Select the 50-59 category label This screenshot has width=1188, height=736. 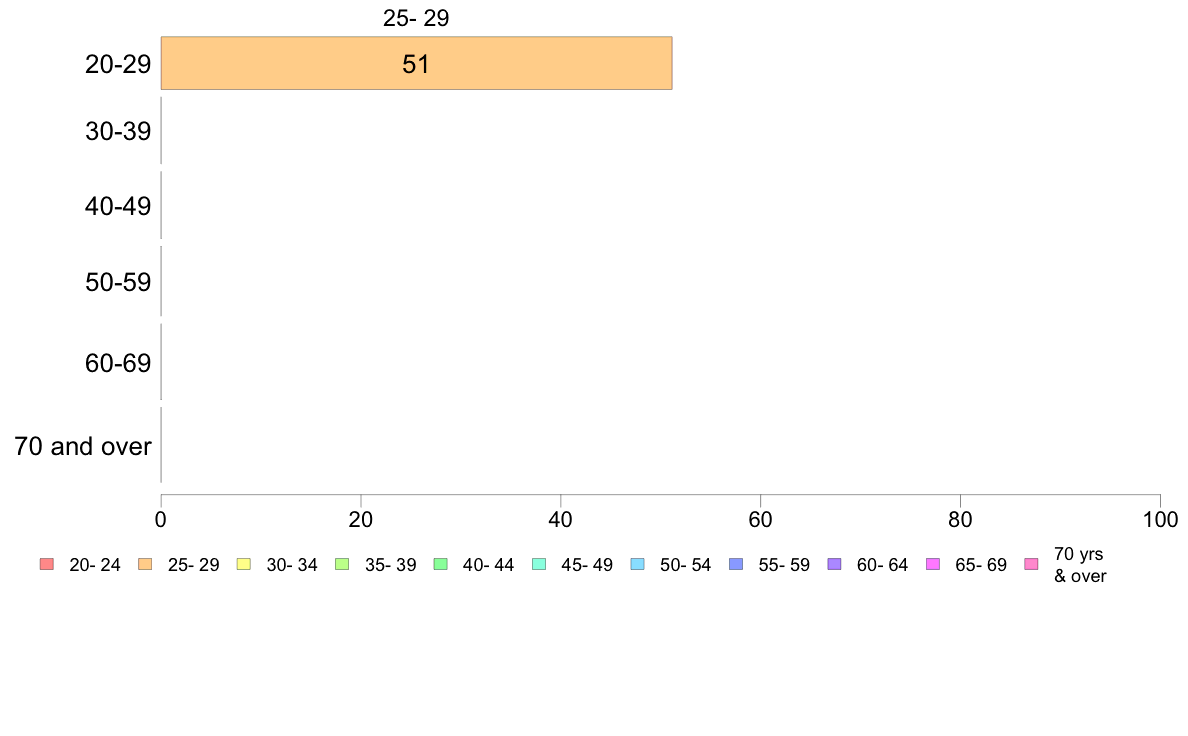click(118, 282)
